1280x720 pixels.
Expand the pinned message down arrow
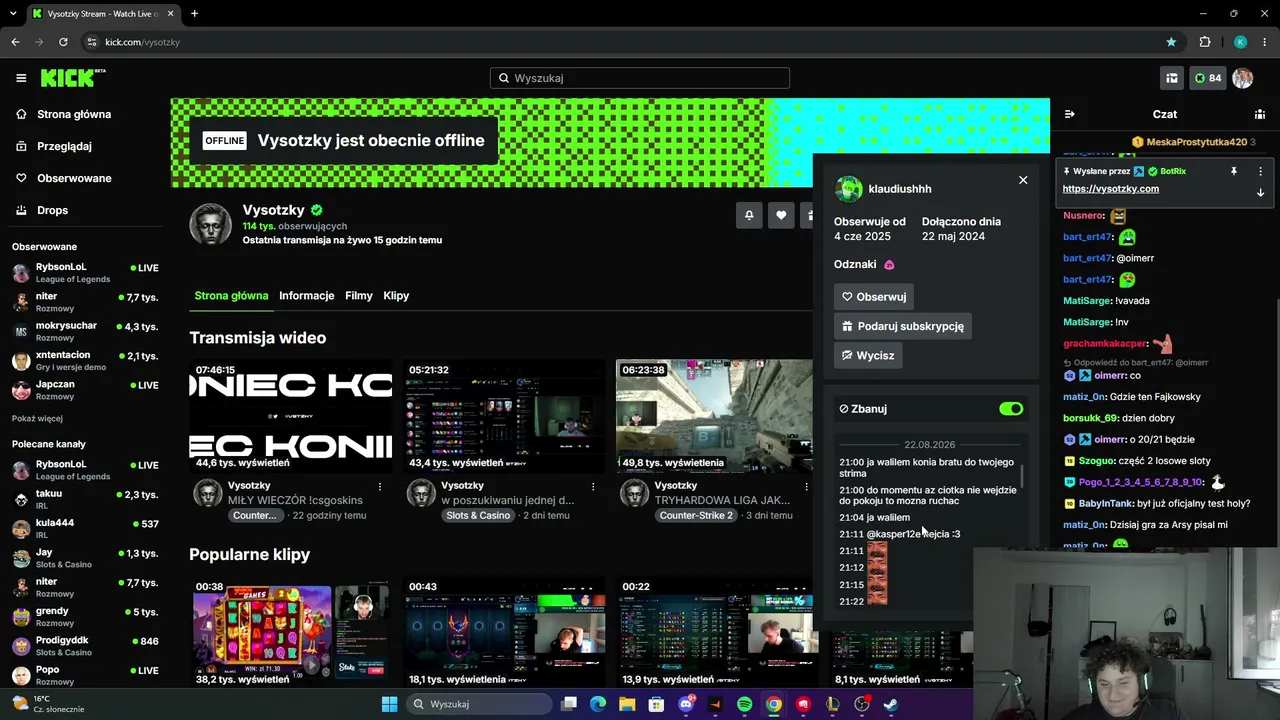tap(1260, 192)
